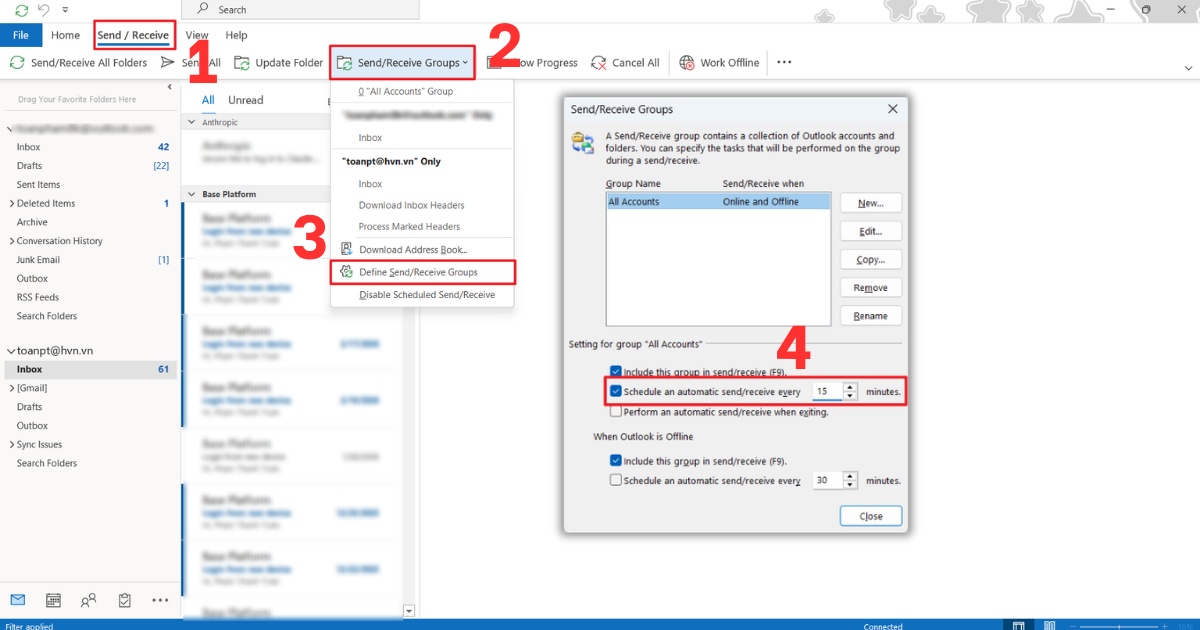
Task: Click the Download Address Book icon
Action: point(347,249)
